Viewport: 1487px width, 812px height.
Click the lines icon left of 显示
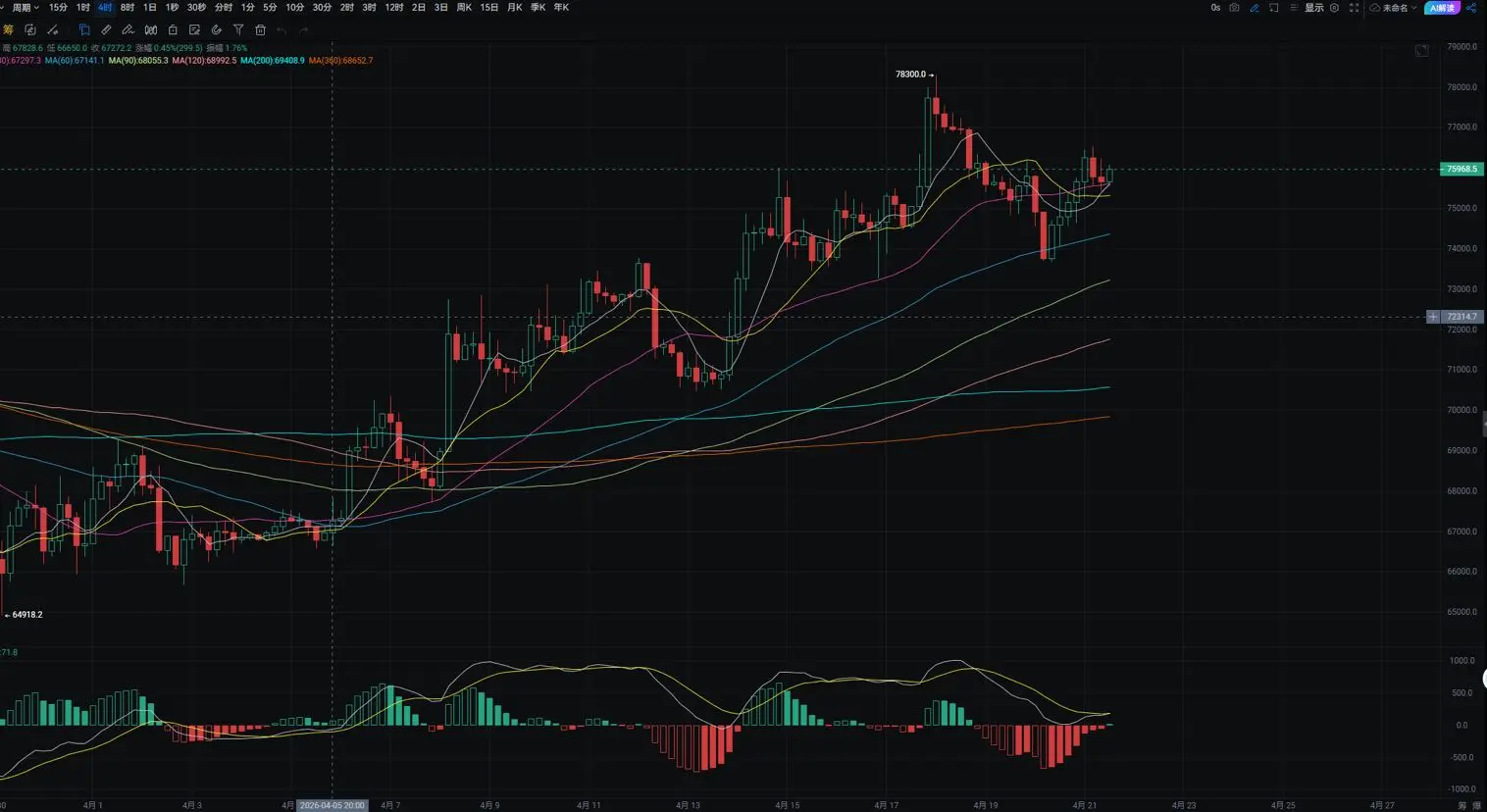[1294, 8]
